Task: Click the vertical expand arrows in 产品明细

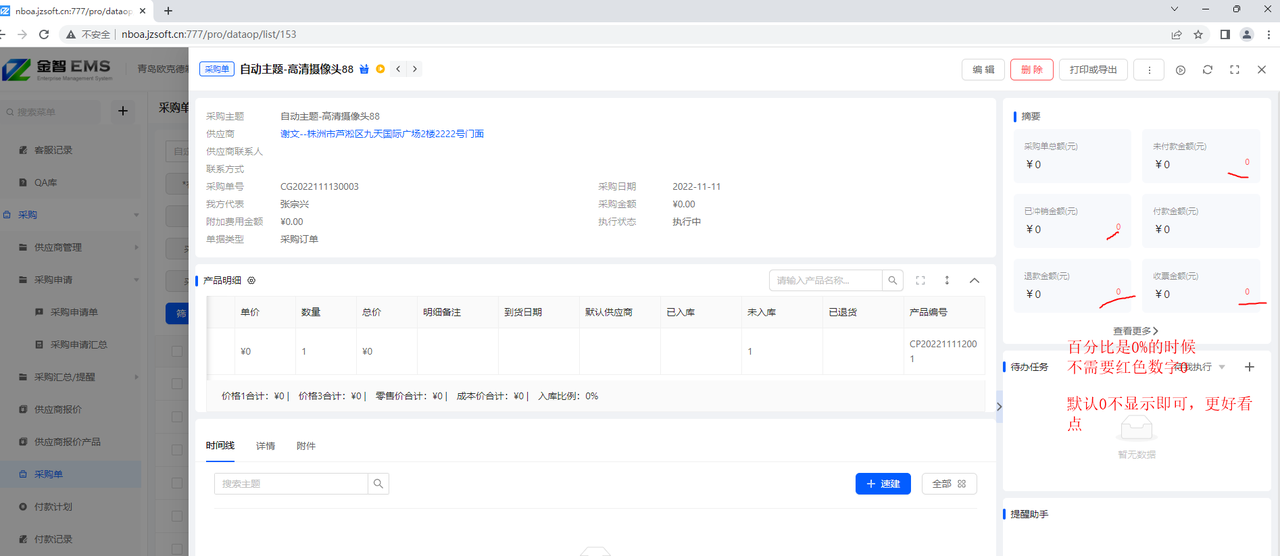Action: pos(947,281)
